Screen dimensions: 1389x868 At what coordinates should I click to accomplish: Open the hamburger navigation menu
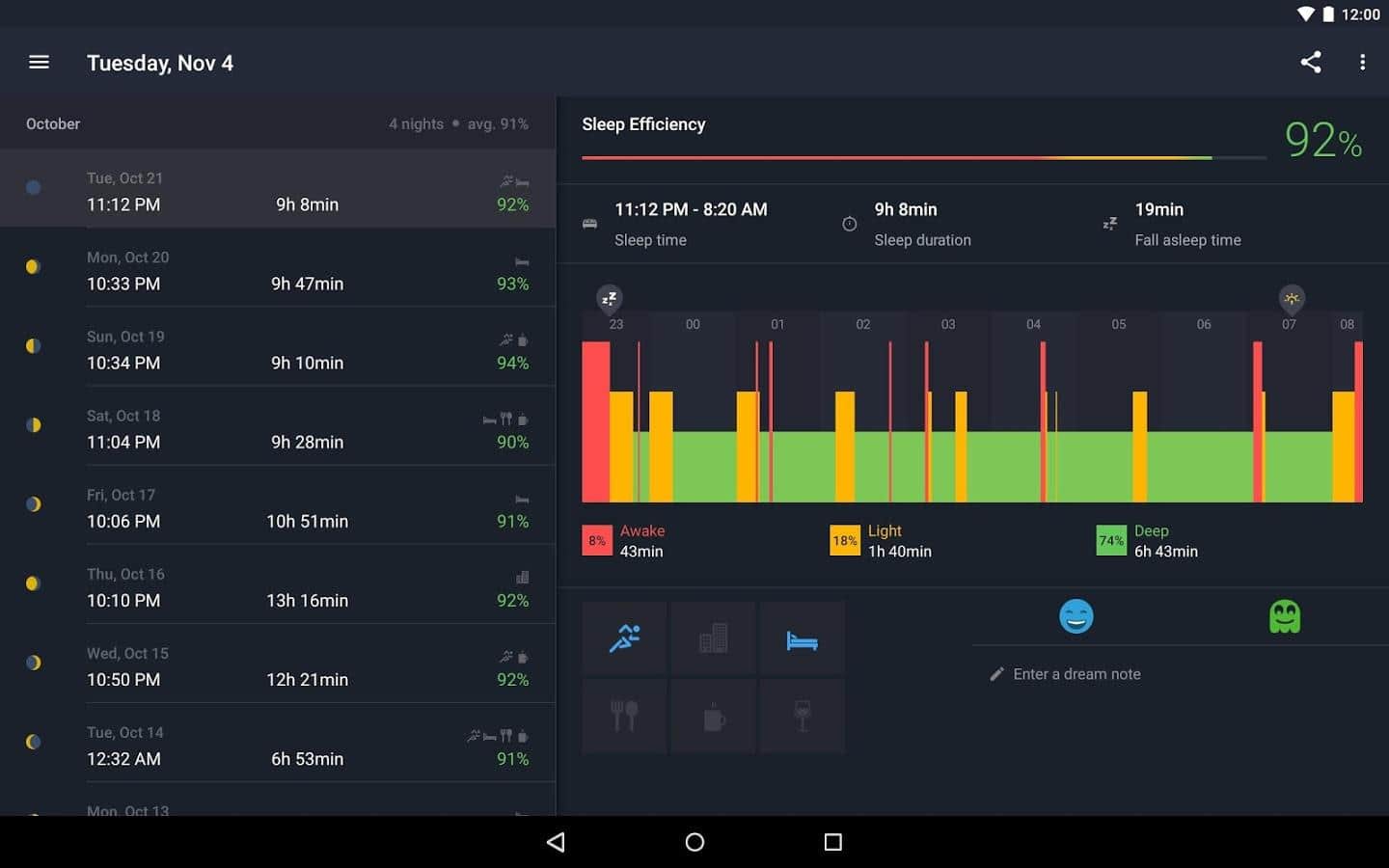39,63
